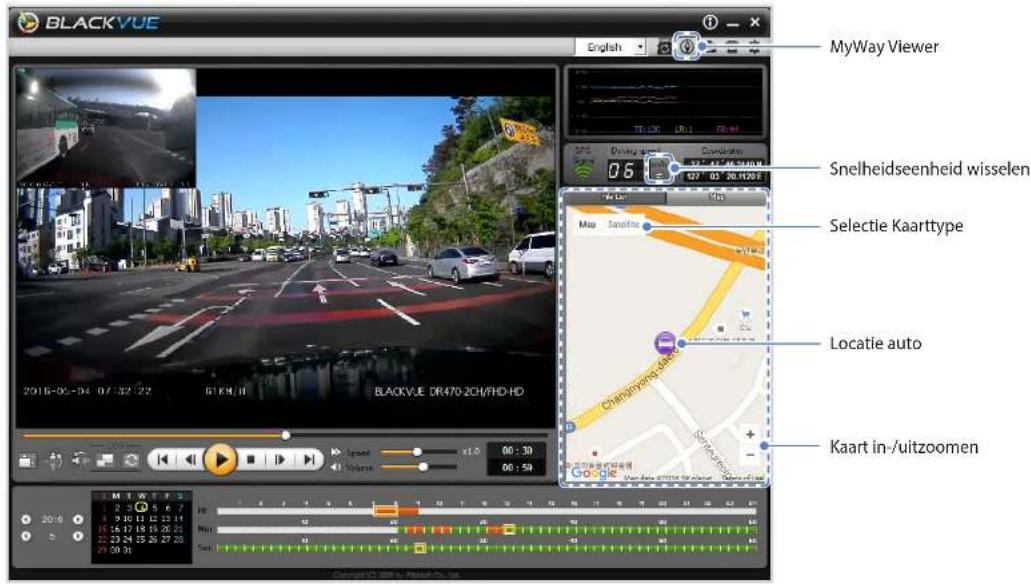Image resolution: width=1031 pixels, height=584 pixels.
Task: Go to next month arrow
Action: tap(78, 536)
